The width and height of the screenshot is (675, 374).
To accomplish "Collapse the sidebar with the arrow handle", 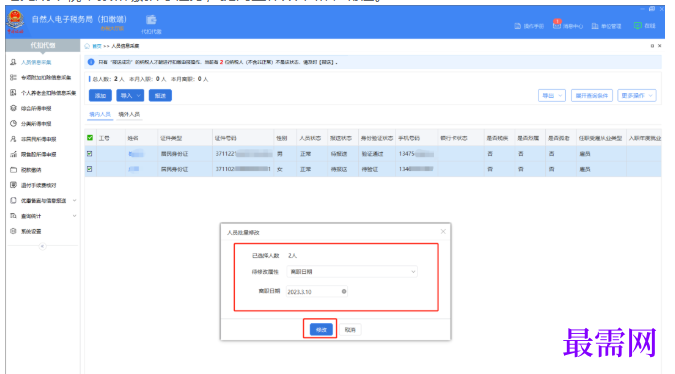I will 42,246.
